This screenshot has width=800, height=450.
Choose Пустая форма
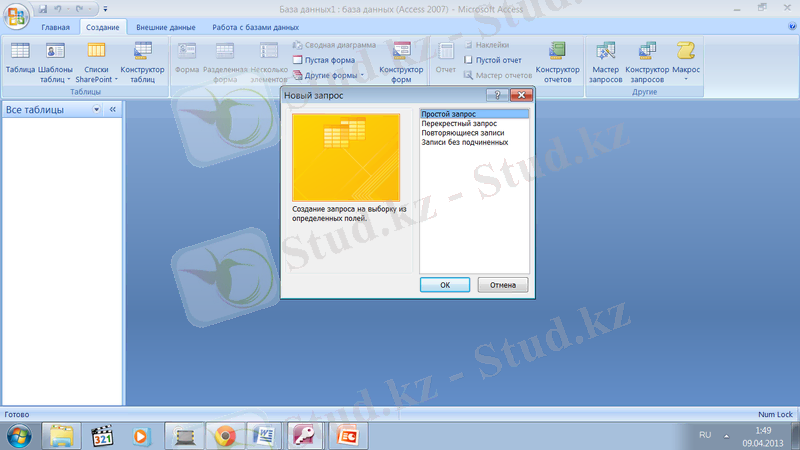[324, 60]
